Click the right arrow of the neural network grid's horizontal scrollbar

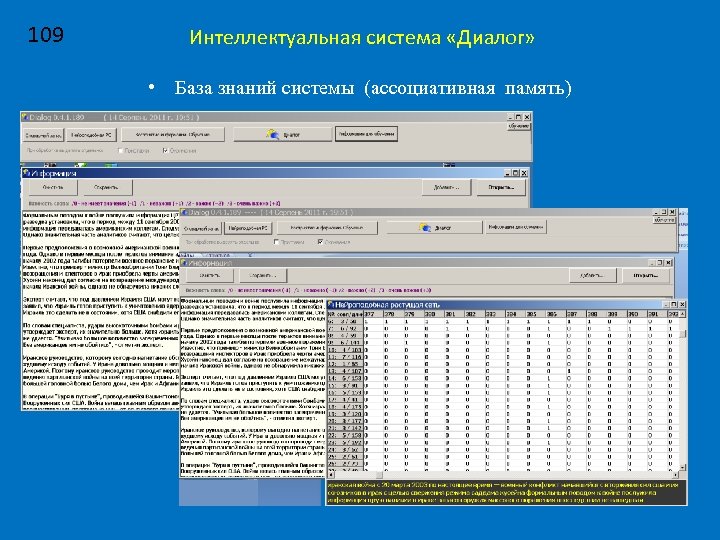675,475
